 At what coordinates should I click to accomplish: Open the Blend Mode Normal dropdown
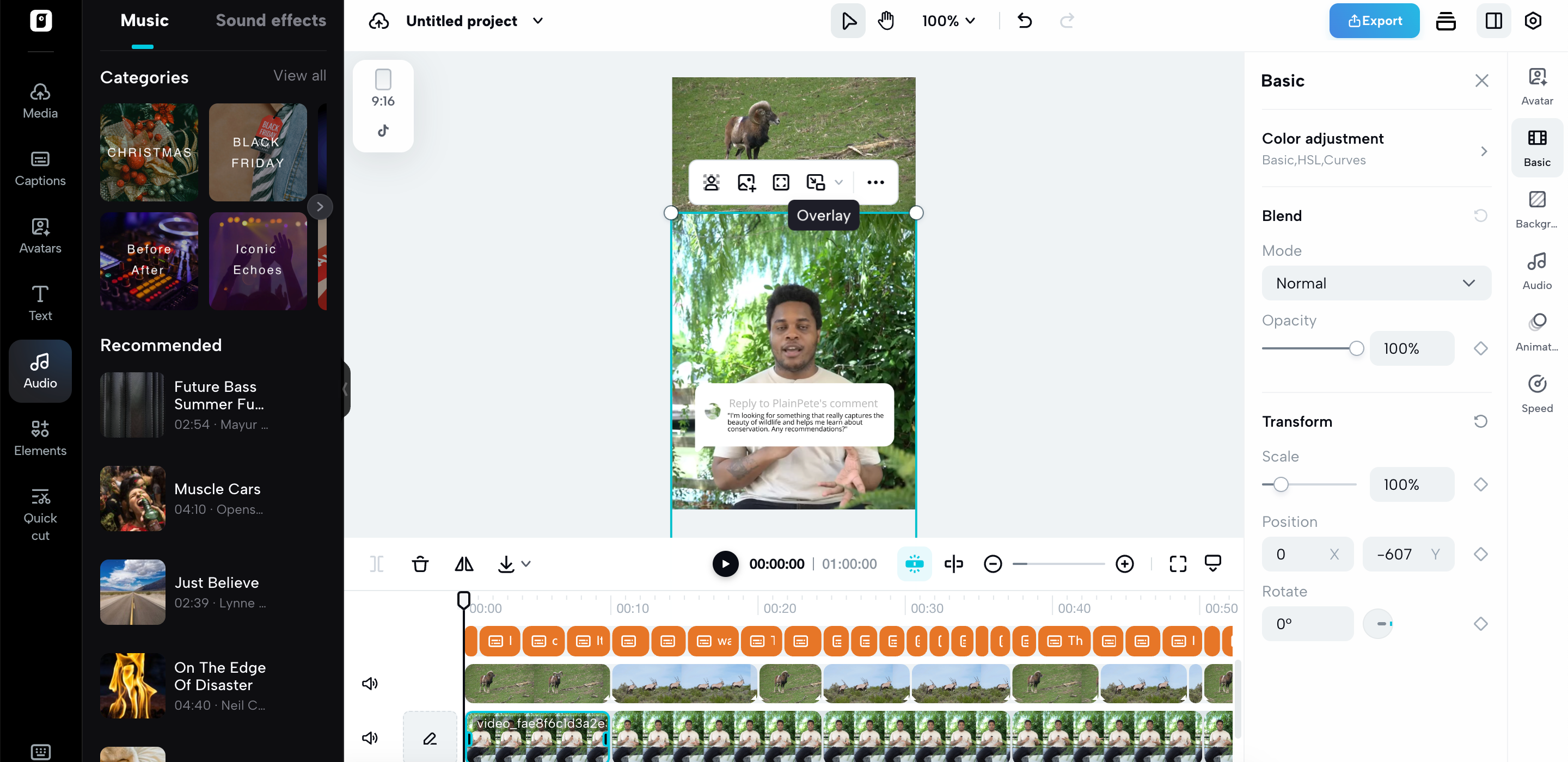point(1376,283)
